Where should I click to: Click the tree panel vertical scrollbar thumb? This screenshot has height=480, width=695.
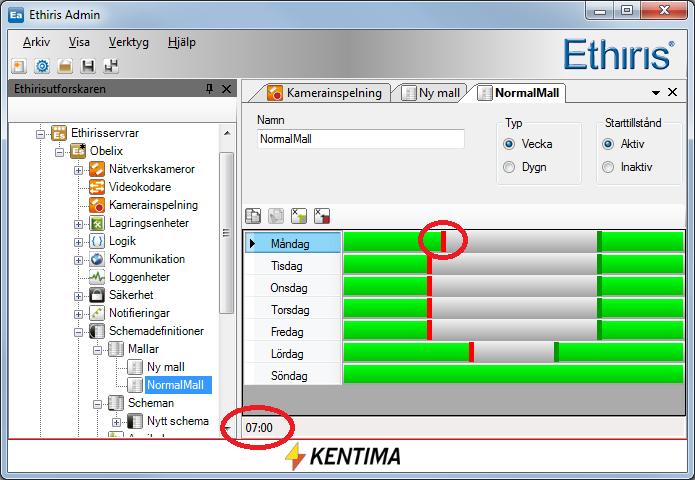tap(226, 233)
